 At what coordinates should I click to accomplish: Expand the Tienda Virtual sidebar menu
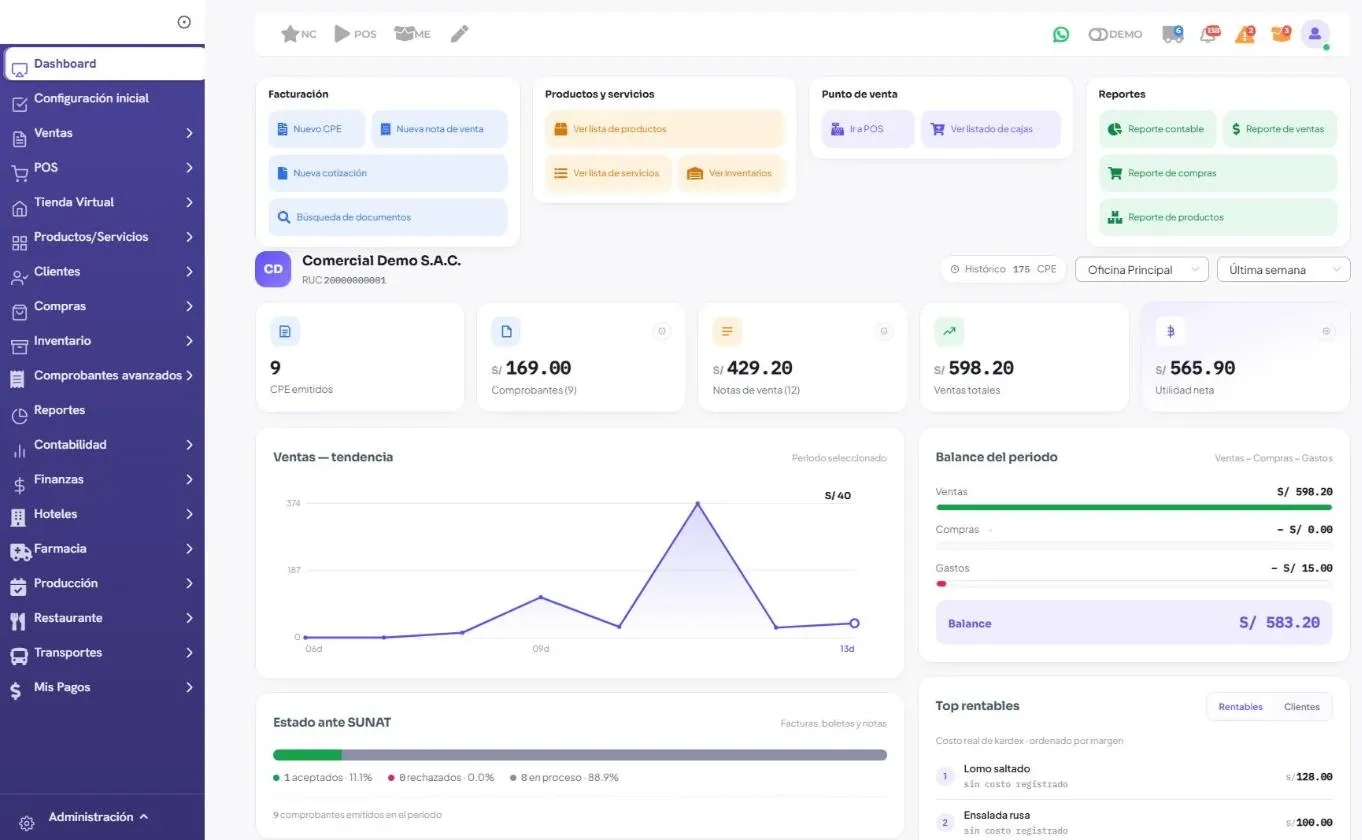(102, 202)
